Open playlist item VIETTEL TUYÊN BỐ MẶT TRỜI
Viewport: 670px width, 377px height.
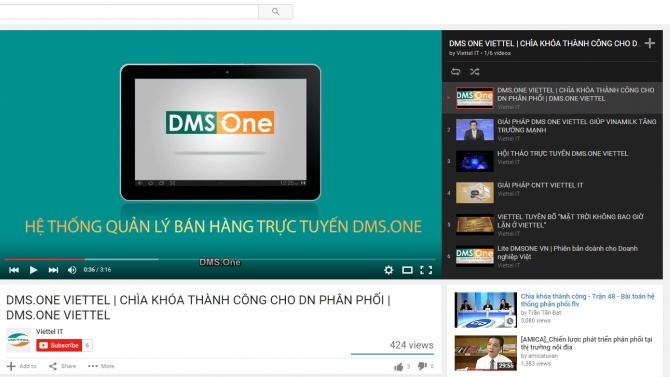point(570,221)
